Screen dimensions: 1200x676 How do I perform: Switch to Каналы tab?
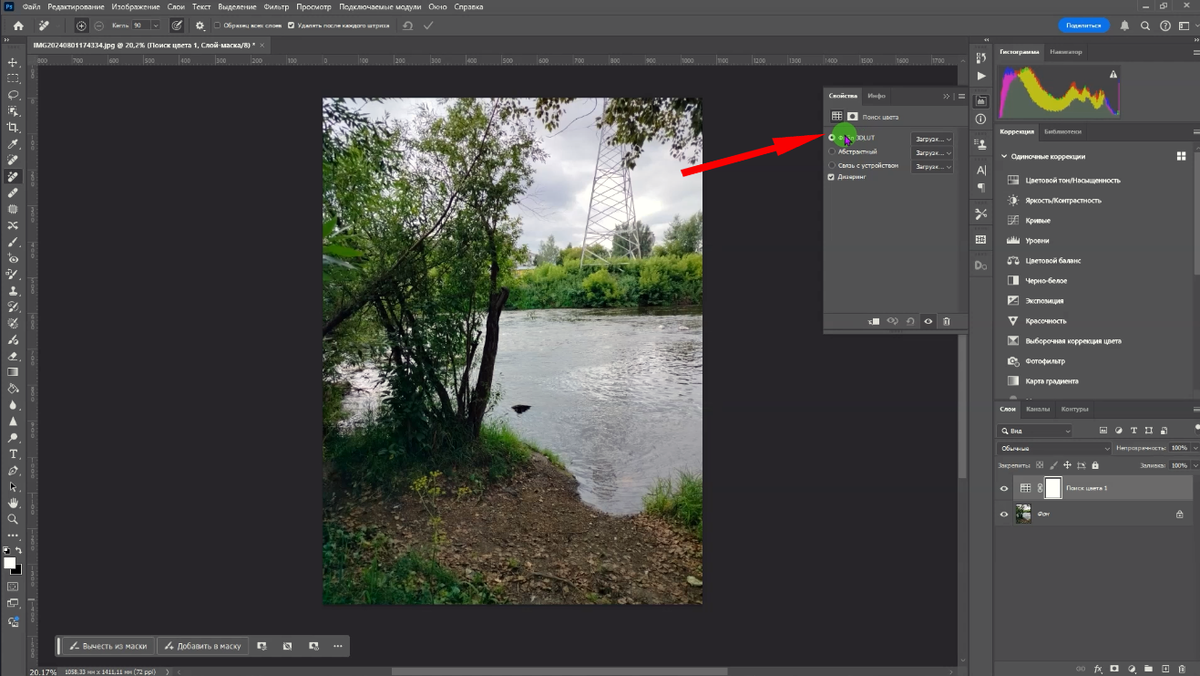coord(1038,409)
